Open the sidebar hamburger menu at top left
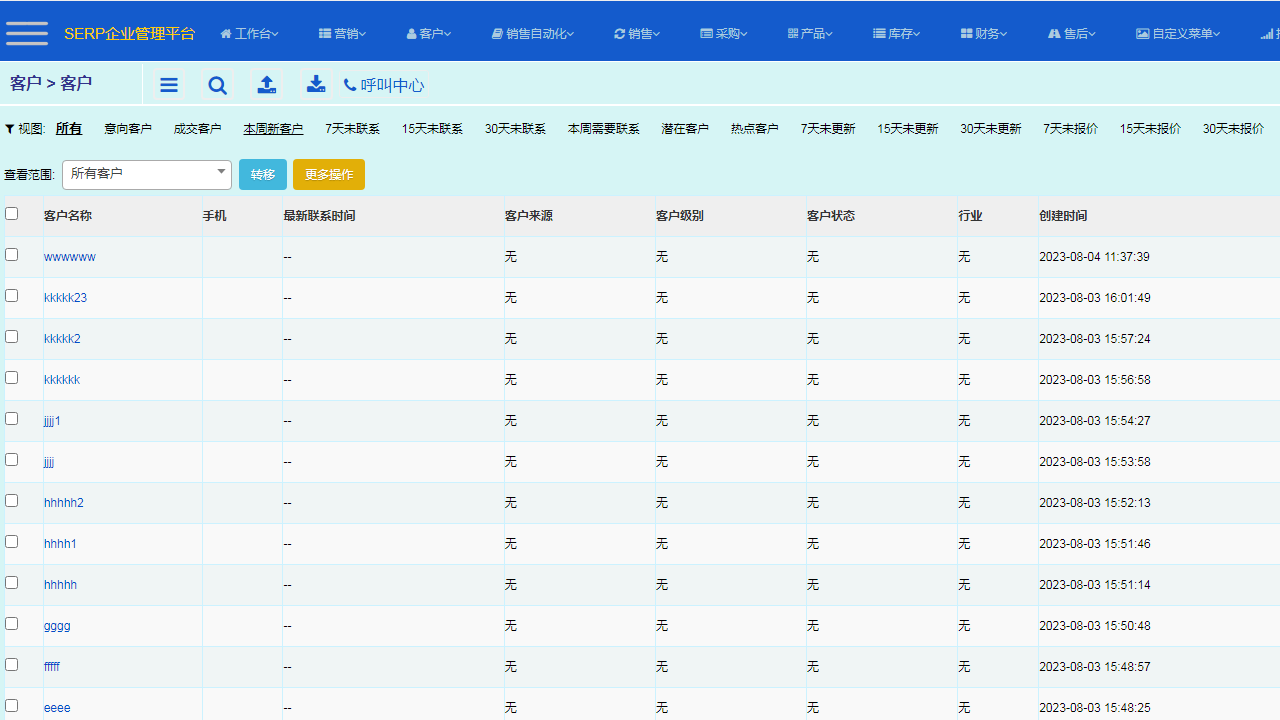Image resolution: width=1280 pixels, height=720 pixels. (27, 33)
